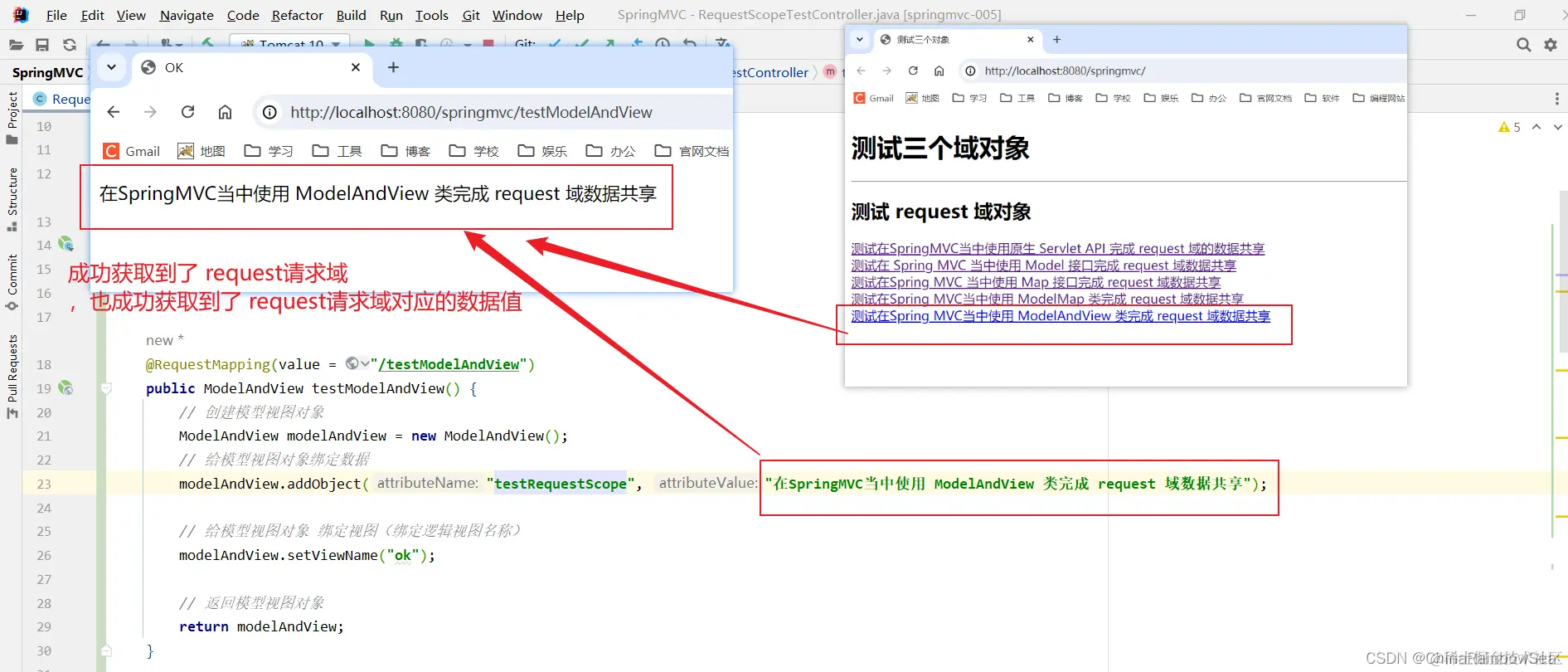Open the File menu
This screenshot has height=672, width=1568.
point(56,15)
